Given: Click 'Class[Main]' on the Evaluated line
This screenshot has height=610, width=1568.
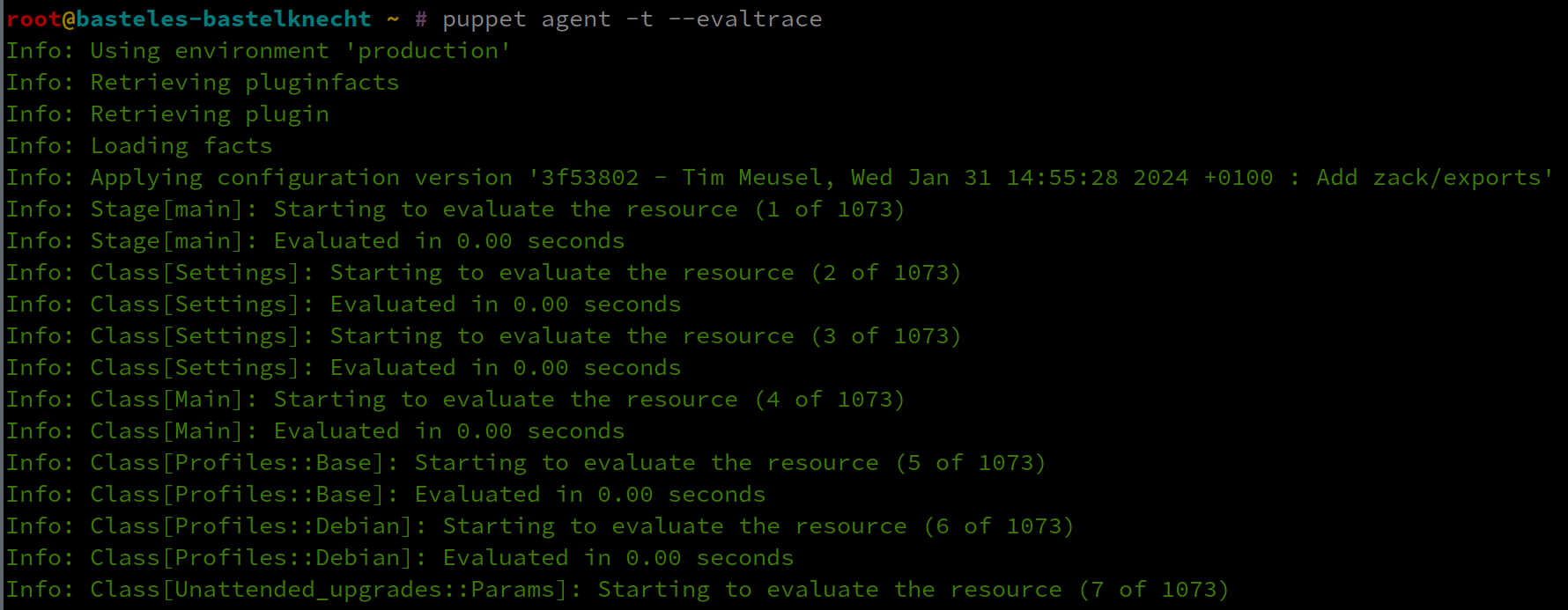Looking at the screenshot, I should [x=167, y=431].
